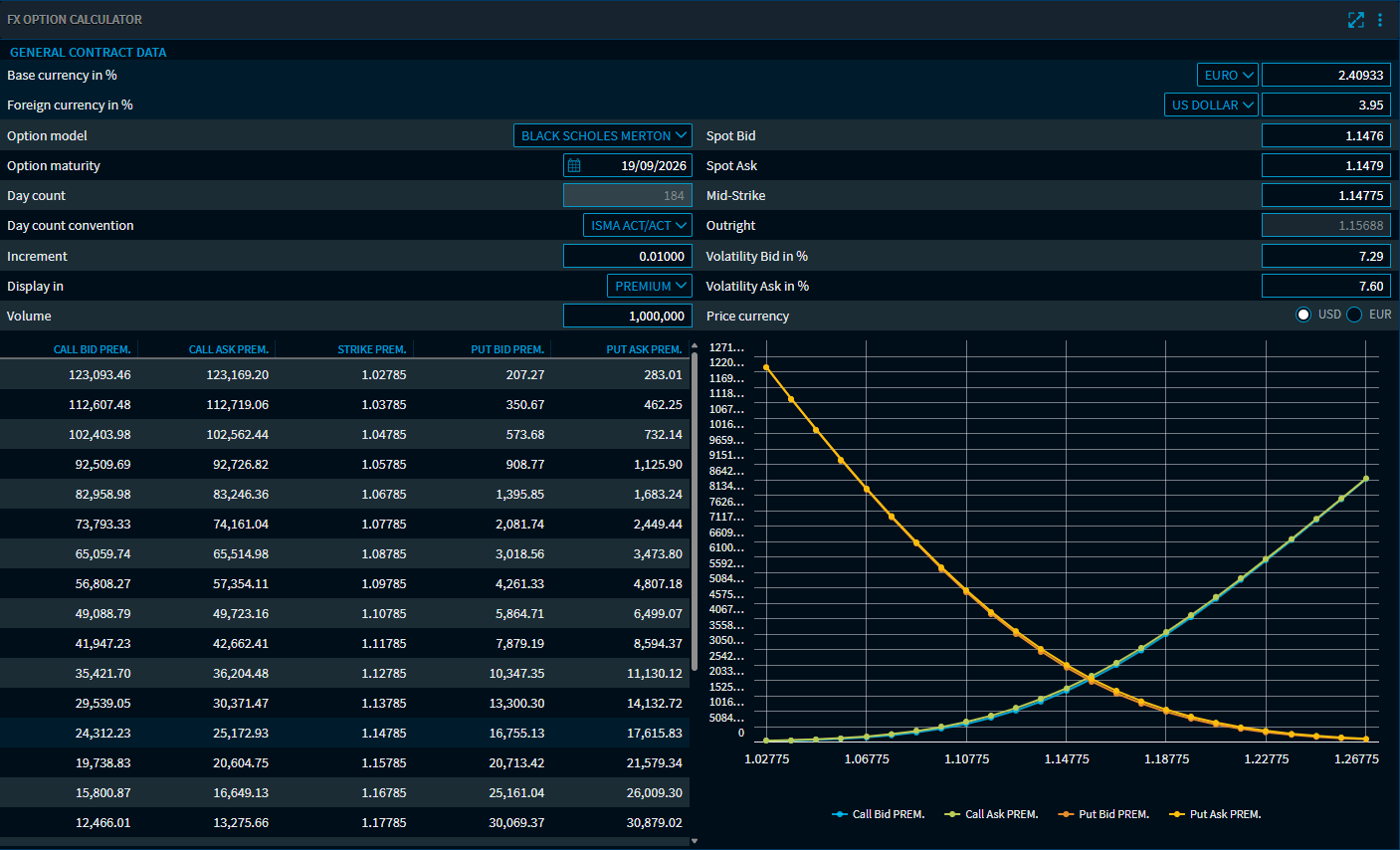1400x850 pixels.
Task: Open the EURO base currency dropdown
Action: pyautogui.click(x=1227, y=74)
